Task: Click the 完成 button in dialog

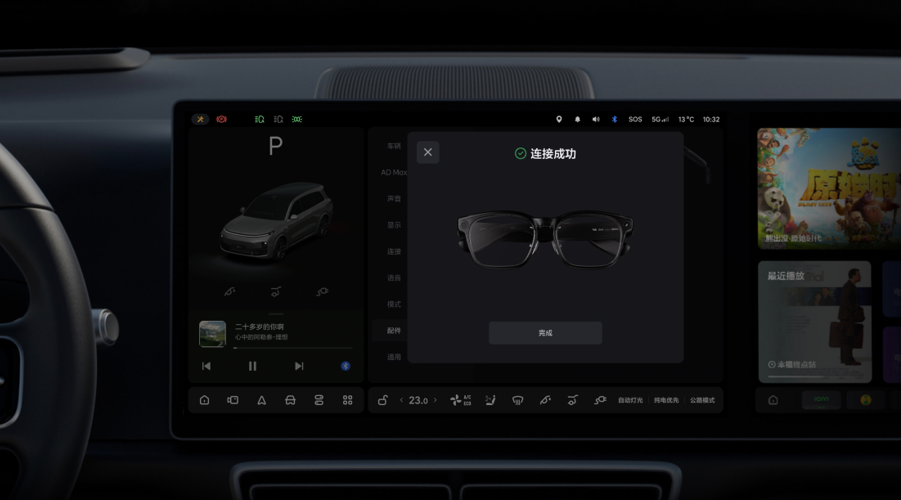Action: click(545, 333)
